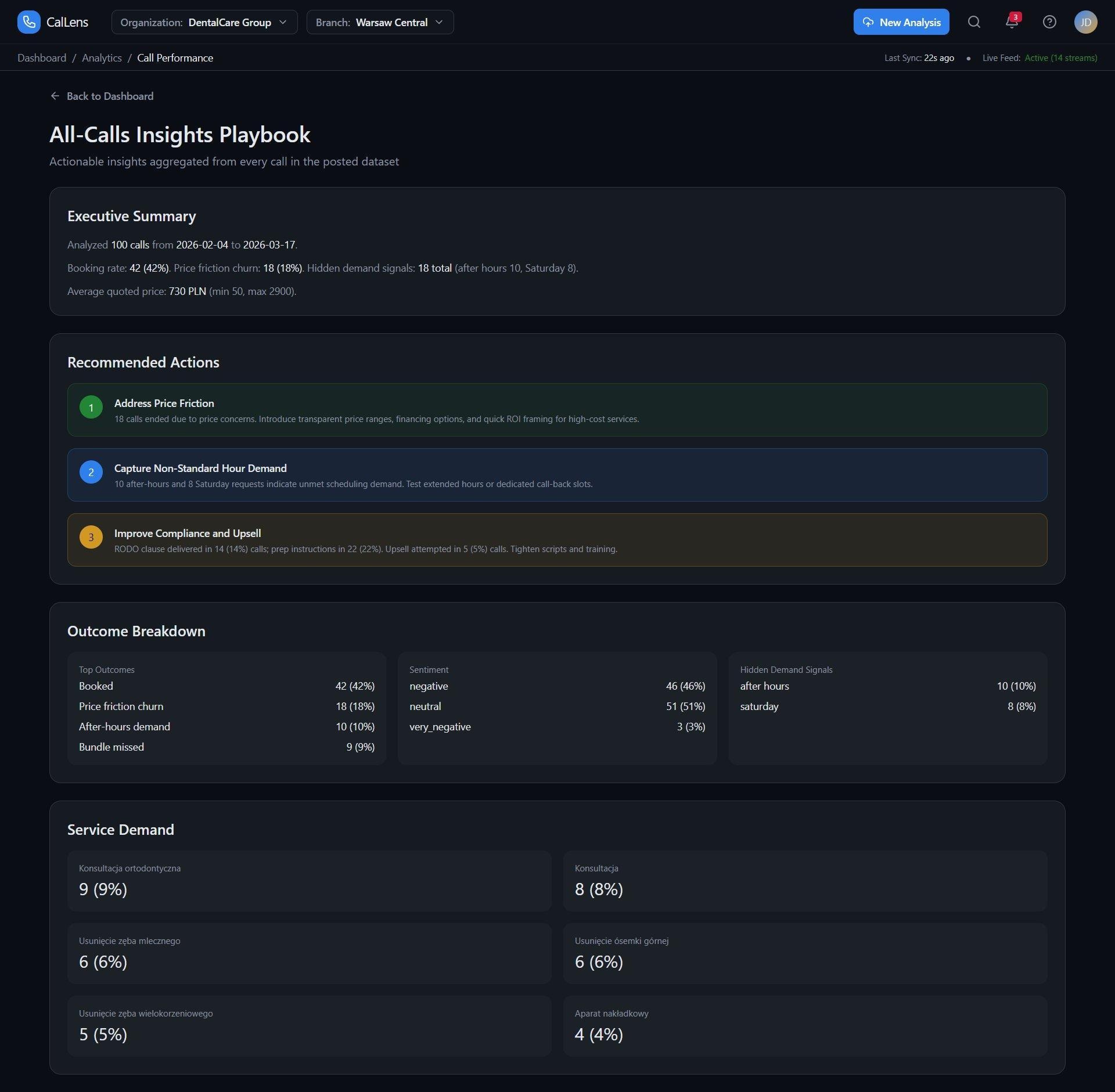
Task: Click the 100 calls value in summary
Action: (130, 245)
